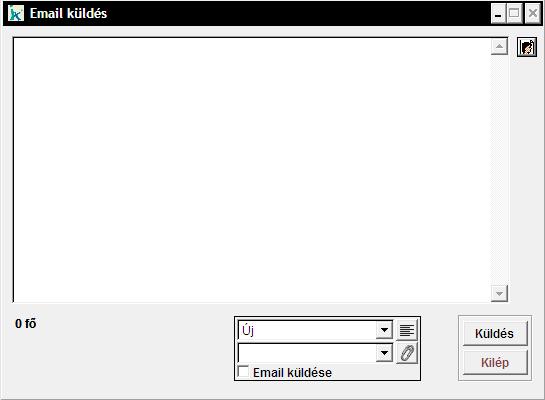Screen dimensions: 545x400
Task: Click the Email küldése checkbox label
Action: click(292, 373)
